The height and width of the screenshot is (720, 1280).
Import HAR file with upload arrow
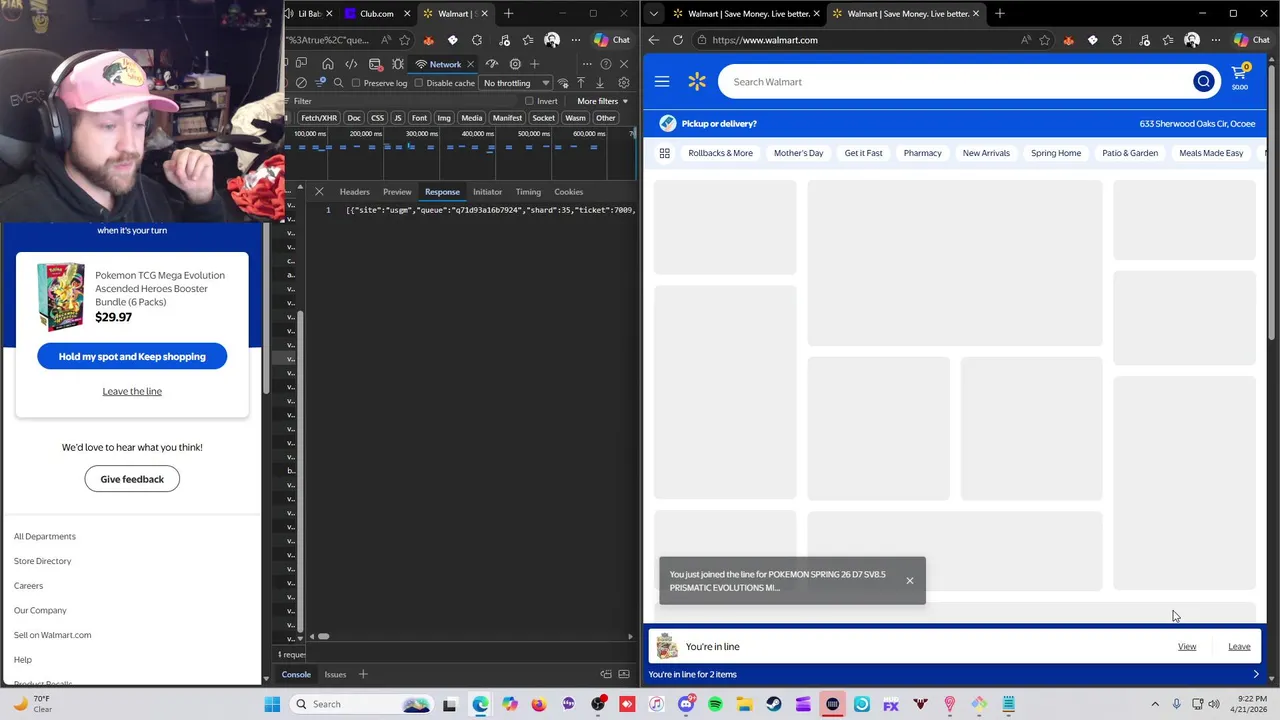581,83
